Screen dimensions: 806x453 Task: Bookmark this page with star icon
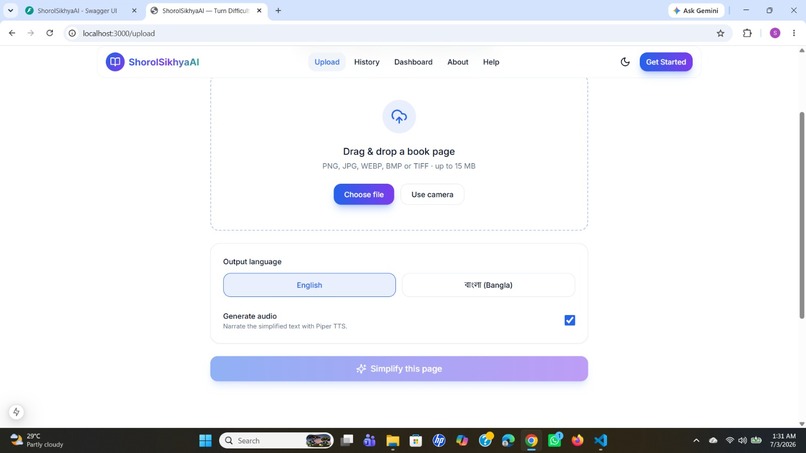click(720, 33)
